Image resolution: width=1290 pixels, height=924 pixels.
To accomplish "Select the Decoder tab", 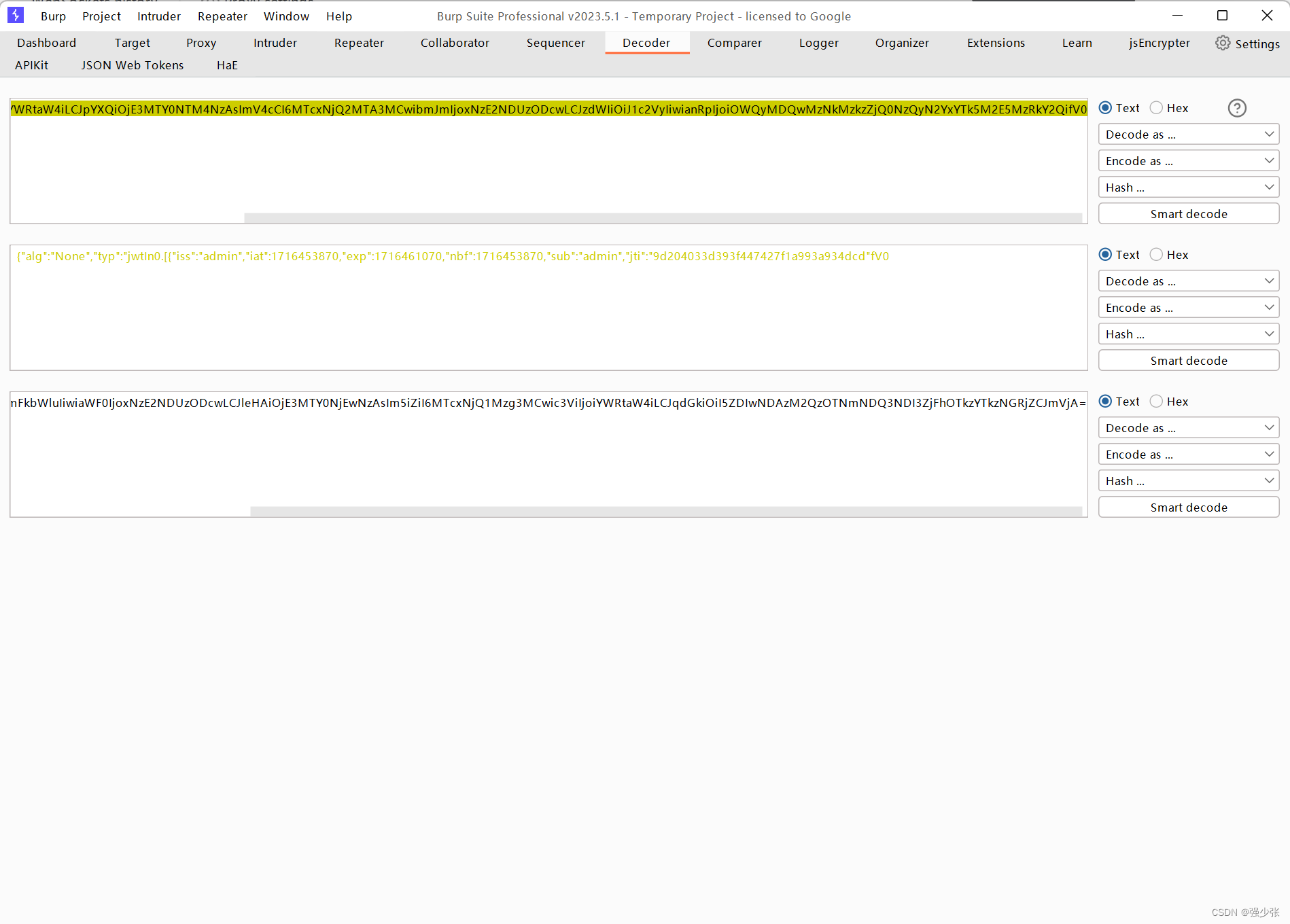I will [x=646, y=43].
